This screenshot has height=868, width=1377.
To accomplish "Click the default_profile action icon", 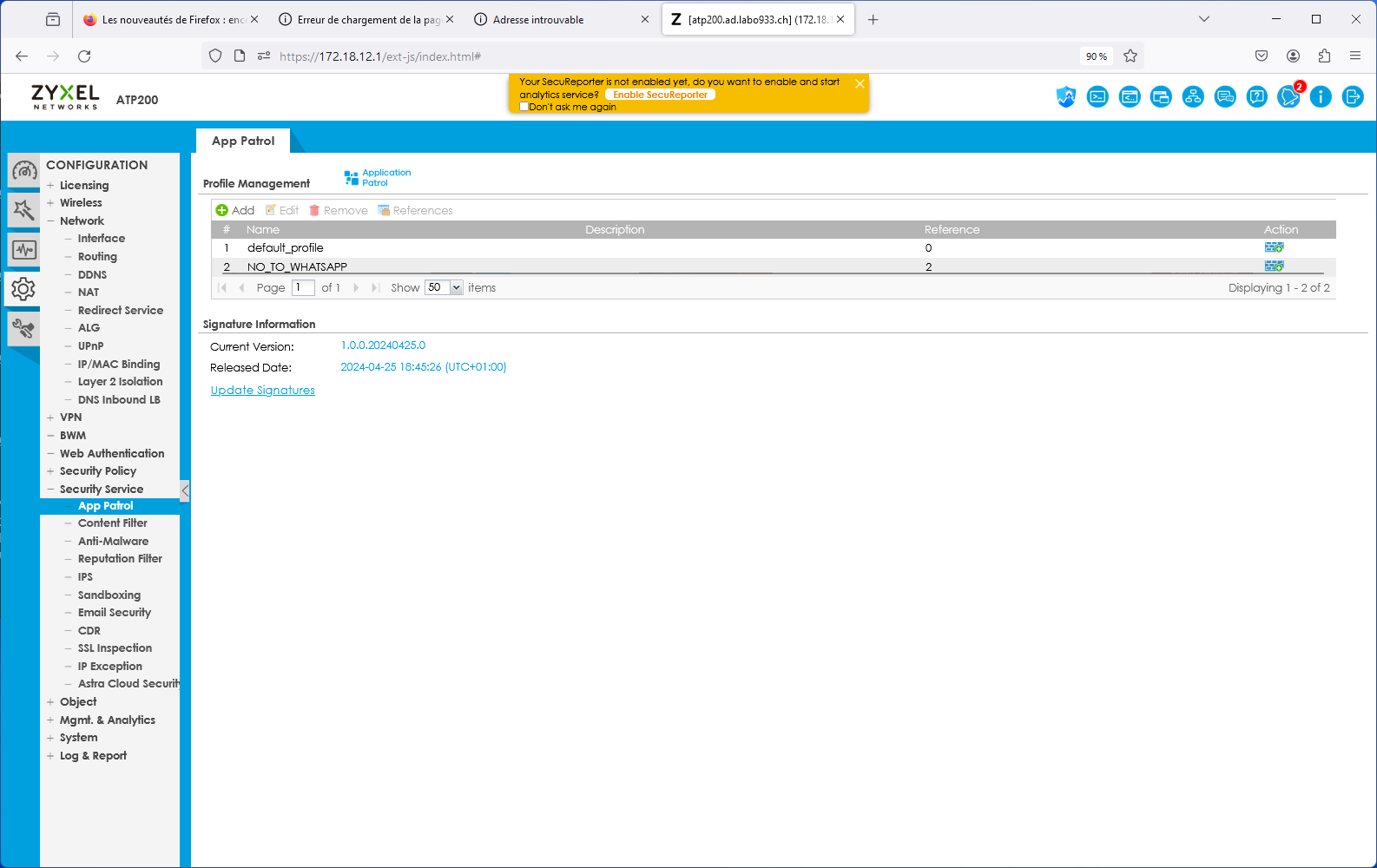I will (x=1274, y=247).
